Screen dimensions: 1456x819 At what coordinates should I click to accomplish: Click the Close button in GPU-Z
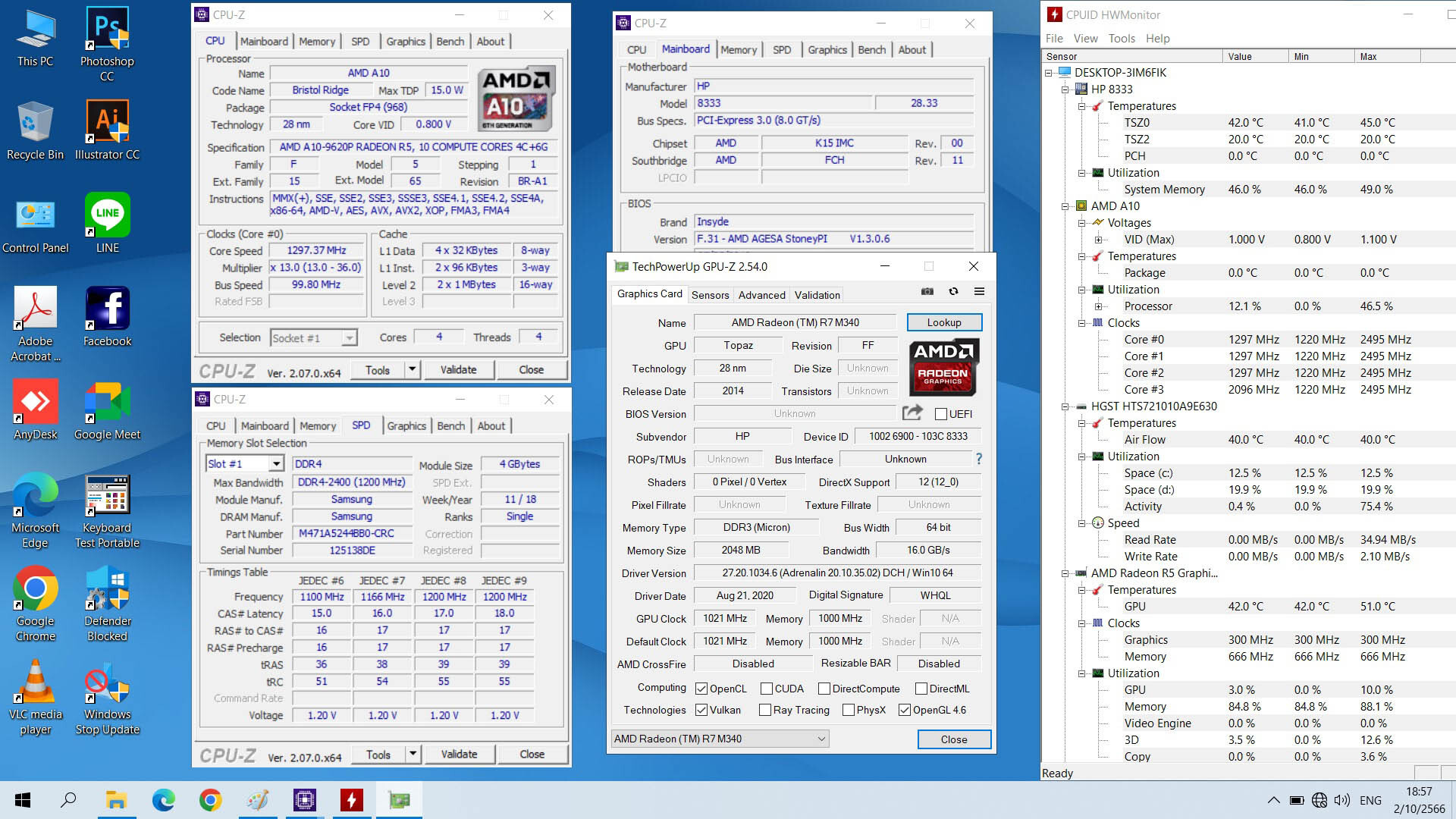[x=954, y=739]
